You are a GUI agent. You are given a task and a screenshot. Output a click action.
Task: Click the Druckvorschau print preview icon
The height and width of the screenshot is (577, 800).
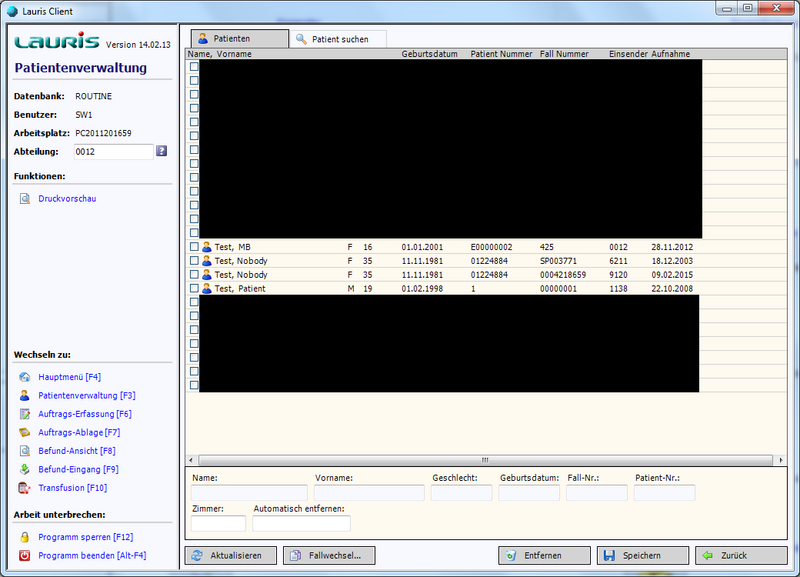25,199
